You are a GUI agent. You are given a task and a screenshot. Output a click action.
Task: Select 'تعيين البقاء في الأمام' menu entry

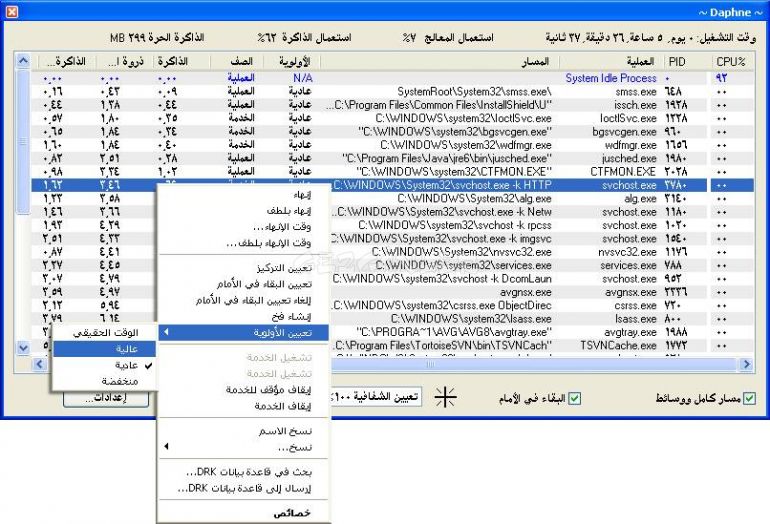point(244,284)
